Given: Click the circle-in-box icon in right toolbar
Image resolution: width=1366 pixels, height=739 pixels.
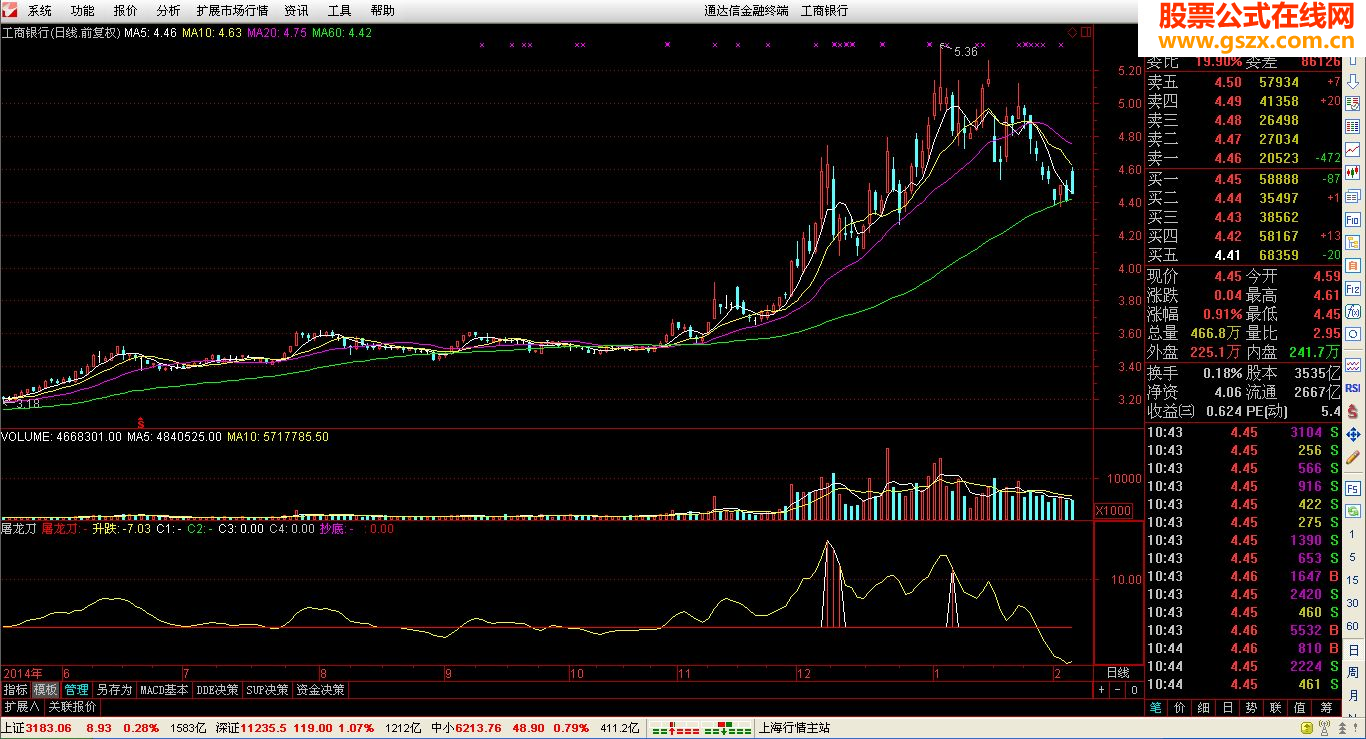Looking at the screenshot, I should (x=1353, y=335).
